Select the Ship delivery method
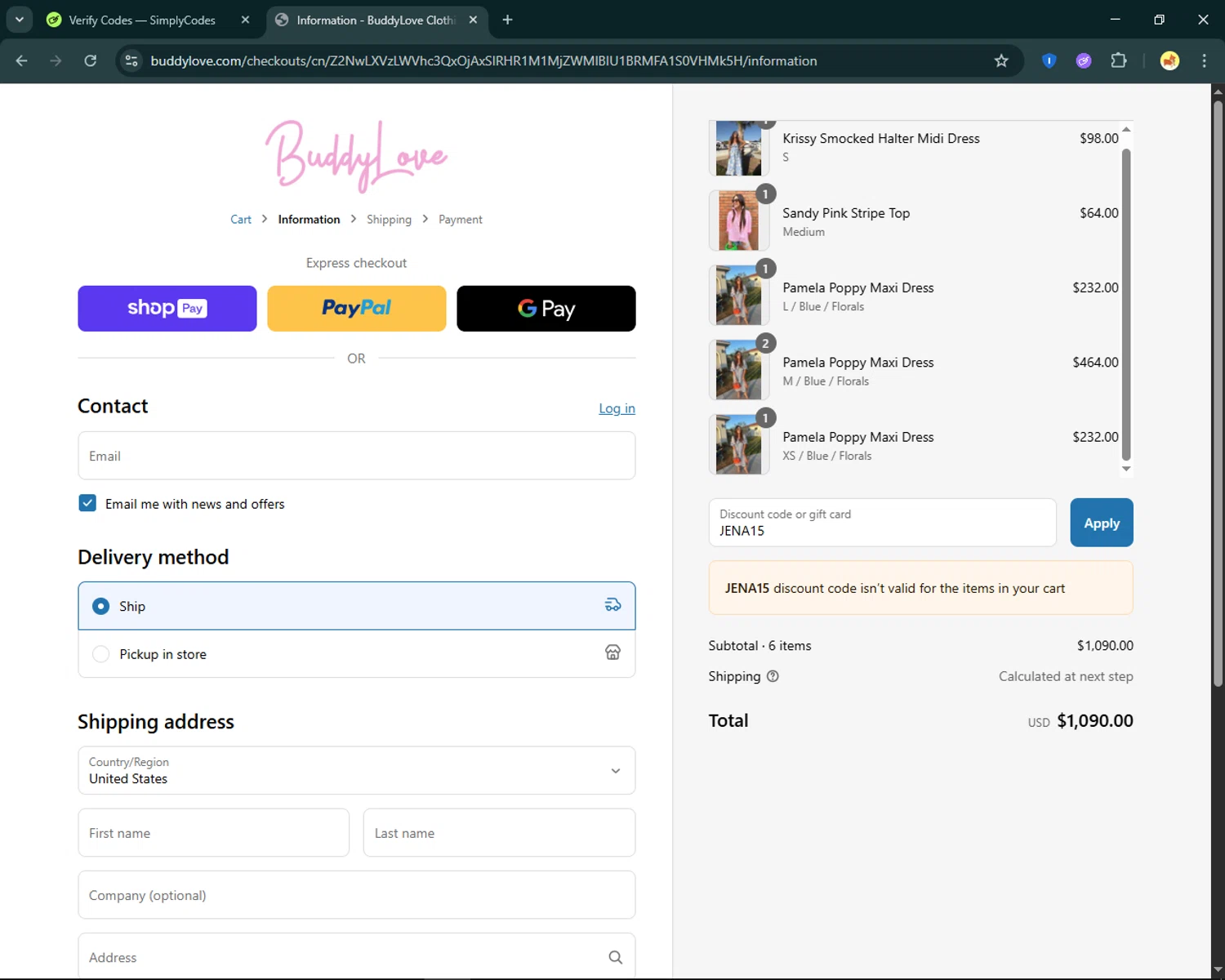This screenshot has width=1225, height=980. pos(357,606)
